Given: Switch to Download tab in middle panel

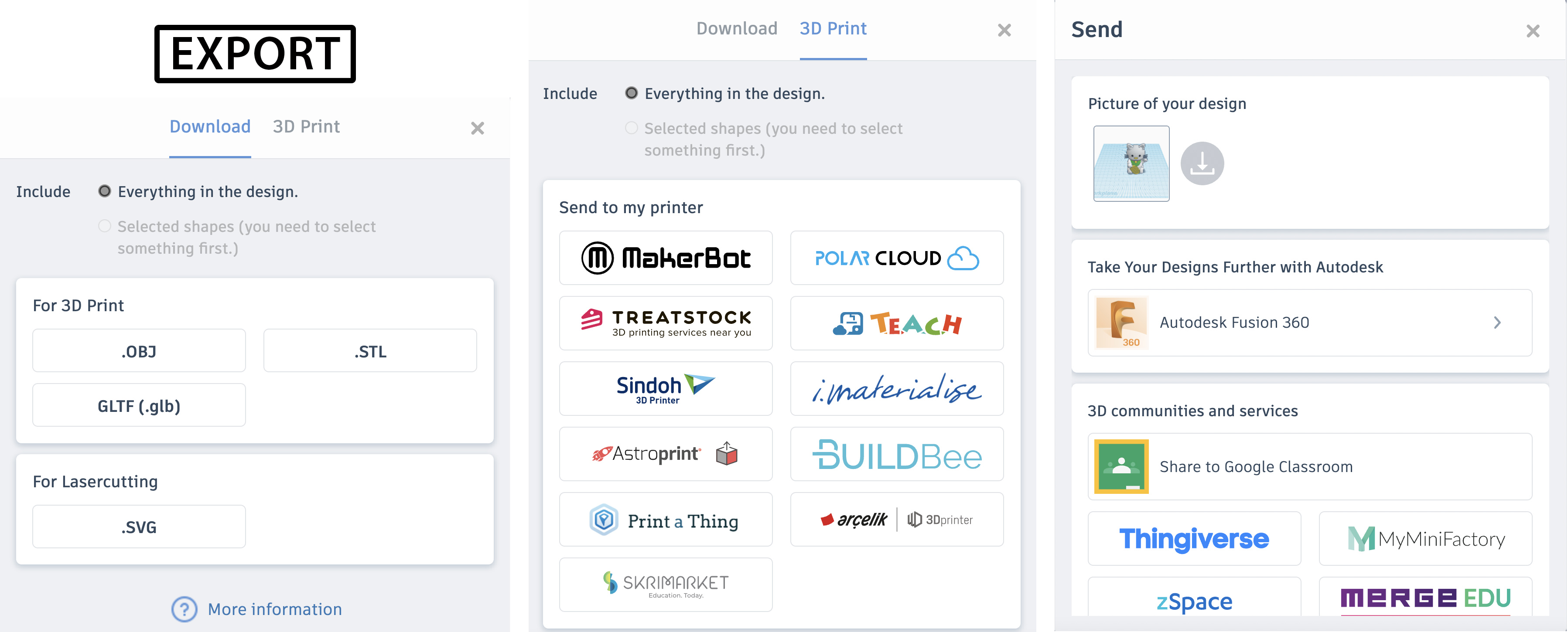Looking at the screenshot, I should pos(737,29).
